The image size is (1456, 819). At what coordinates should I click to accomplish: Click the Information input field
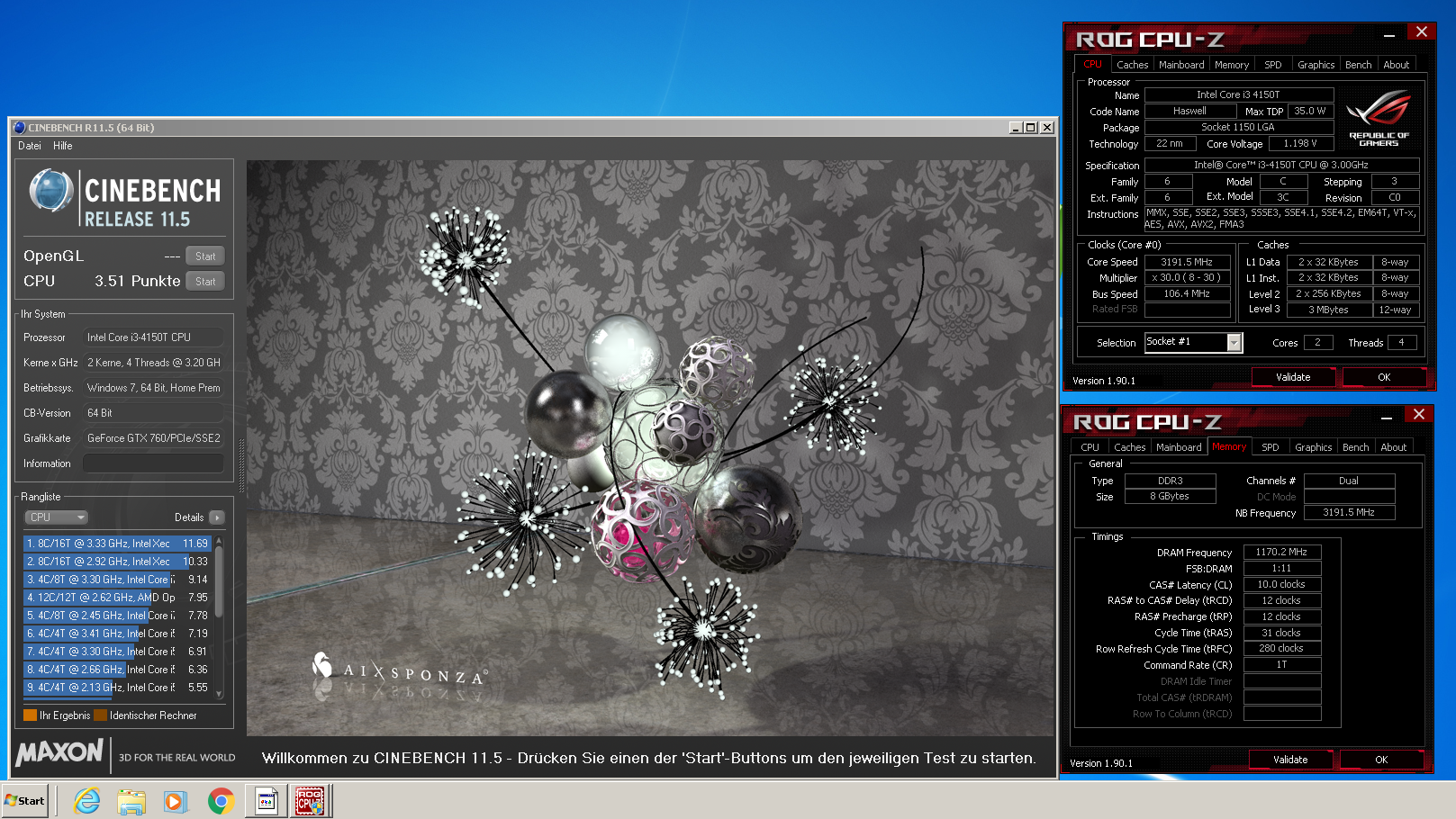(x=153, y=463)
